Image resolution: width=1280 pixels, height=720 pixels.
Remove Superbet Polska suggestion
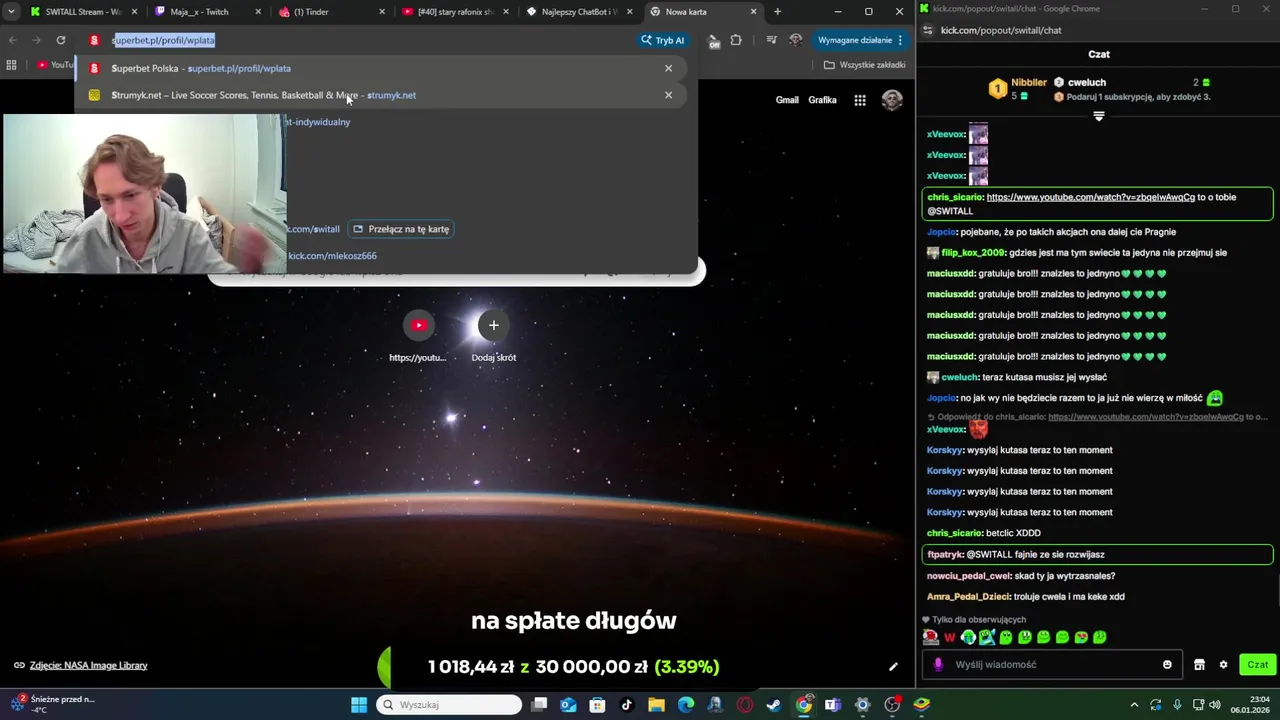click(x=669, y=68)
